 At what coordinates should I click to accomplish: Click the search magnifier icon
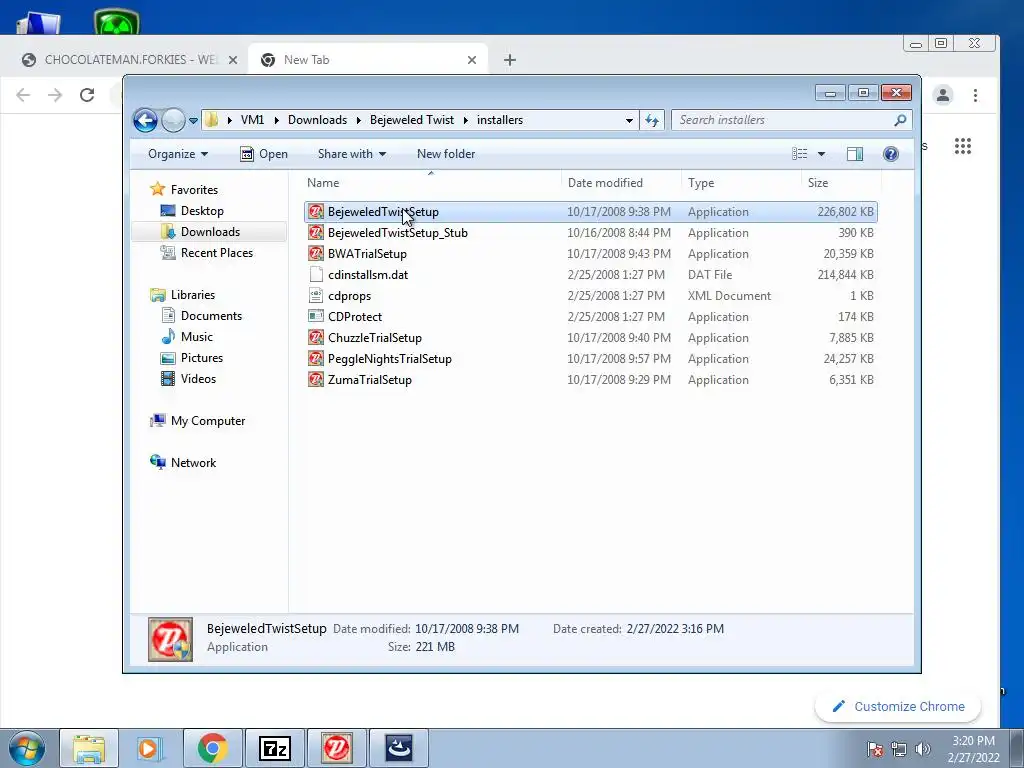coord(901,120)
